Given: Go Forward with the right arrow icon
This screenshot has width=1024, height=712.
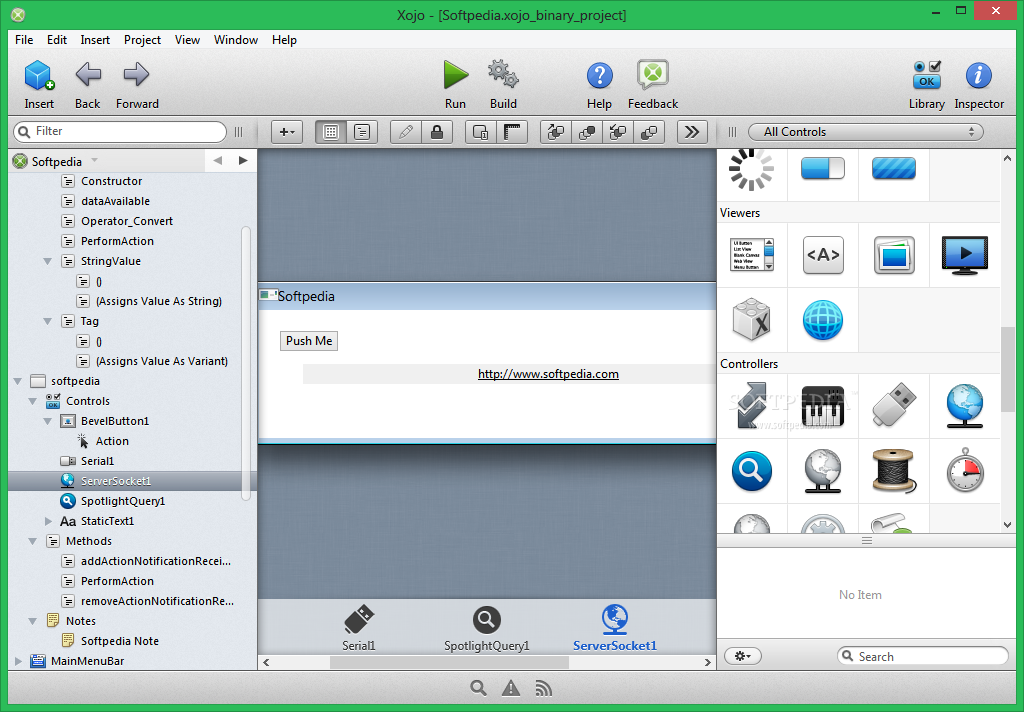Looking at the screenshot, I should 136,74.
